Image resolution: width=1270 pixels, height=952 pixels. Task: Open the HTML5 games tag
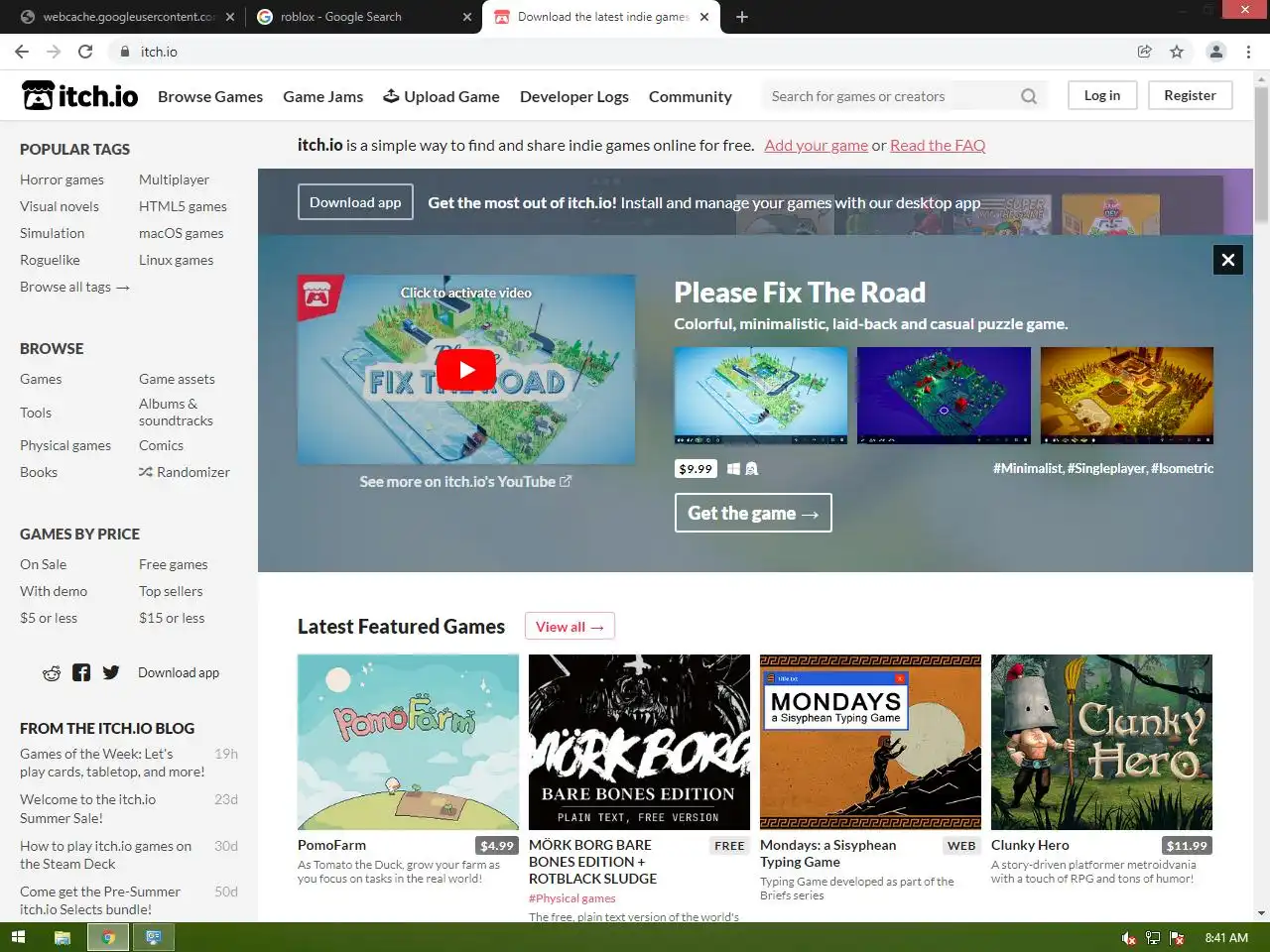pyautogui.click(x=183, y=206)
